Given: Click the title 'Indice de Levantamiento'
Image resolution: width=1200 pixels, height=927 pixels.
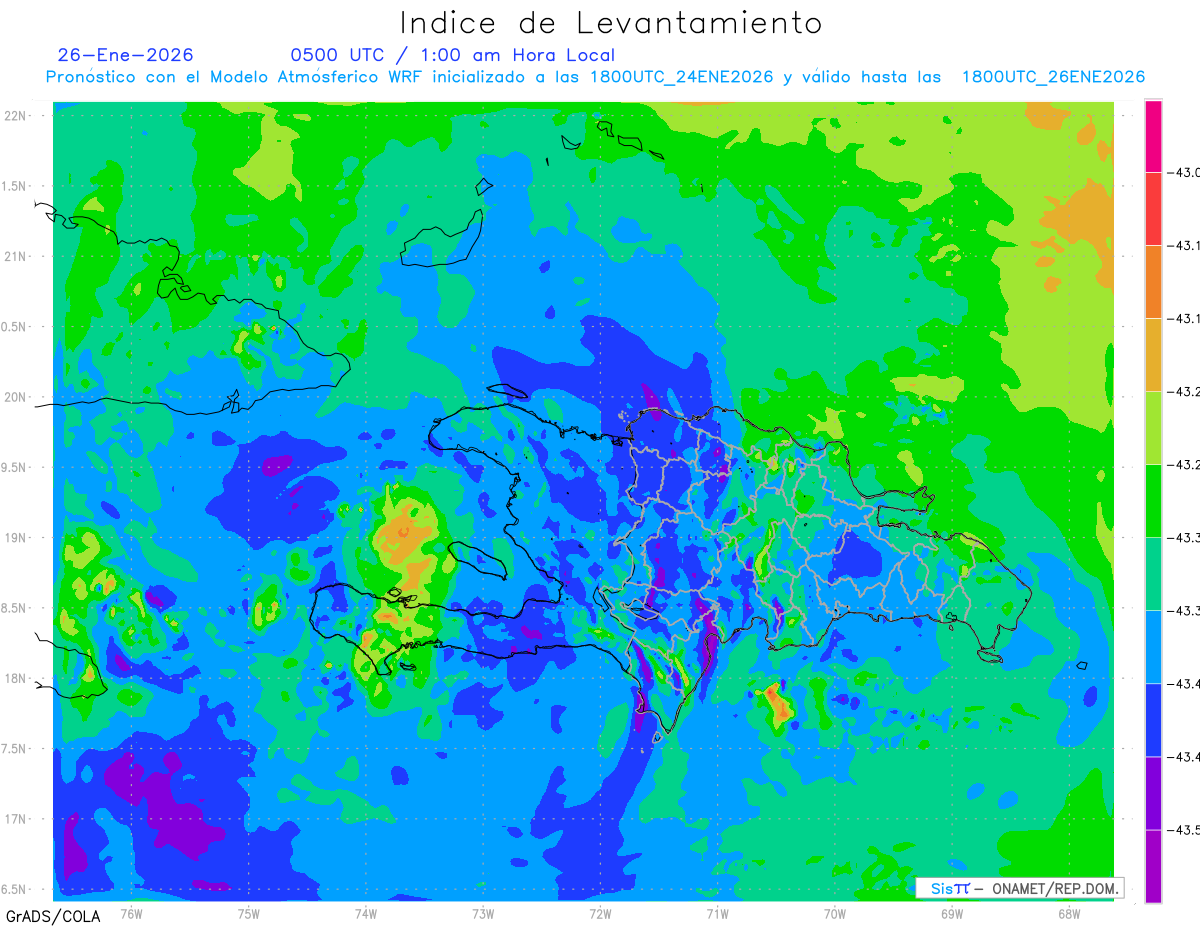Looking at the screenshot, I should [611, 22].
